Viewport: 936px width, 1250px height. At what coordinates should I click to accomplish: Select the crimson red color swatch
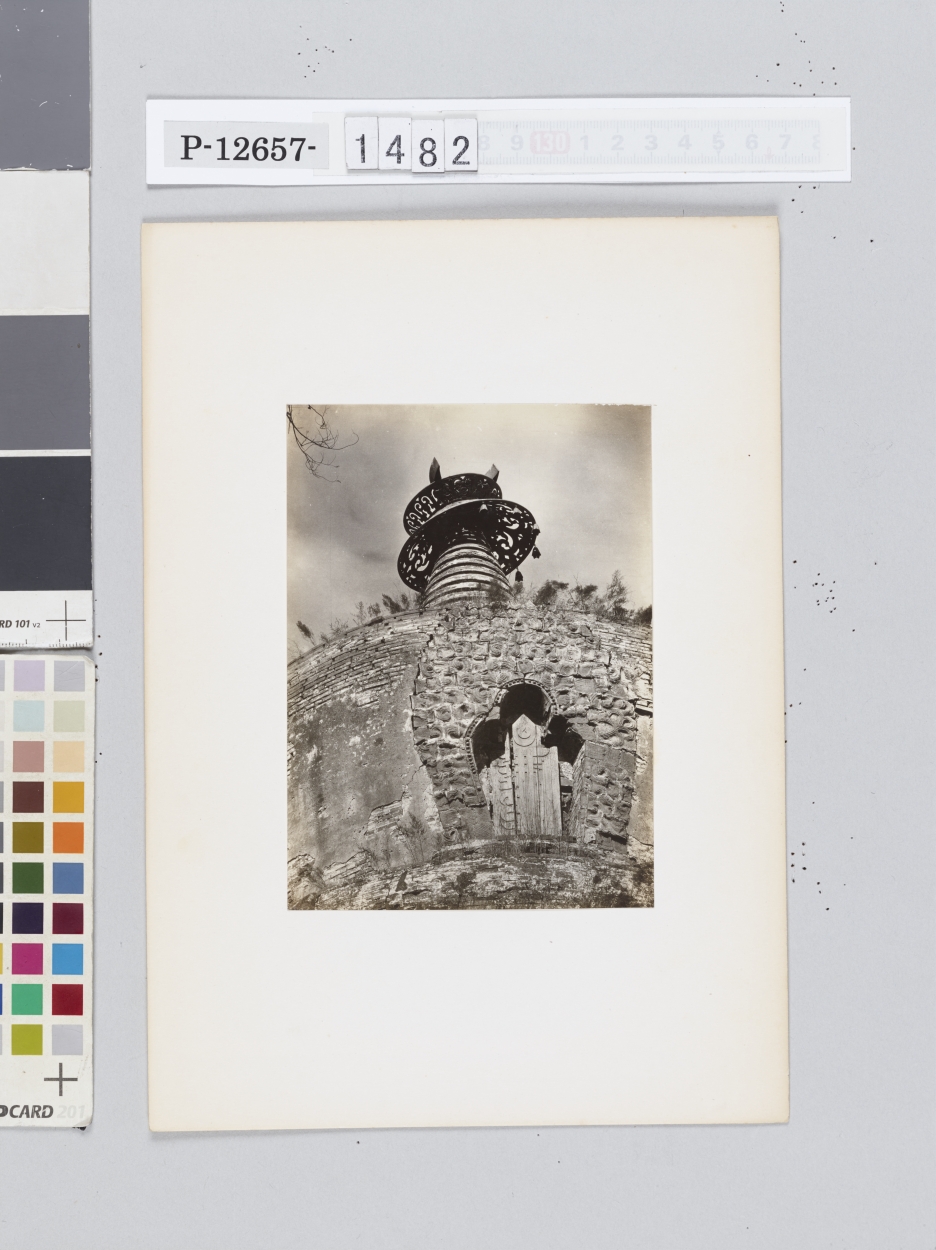click(68, 999)
